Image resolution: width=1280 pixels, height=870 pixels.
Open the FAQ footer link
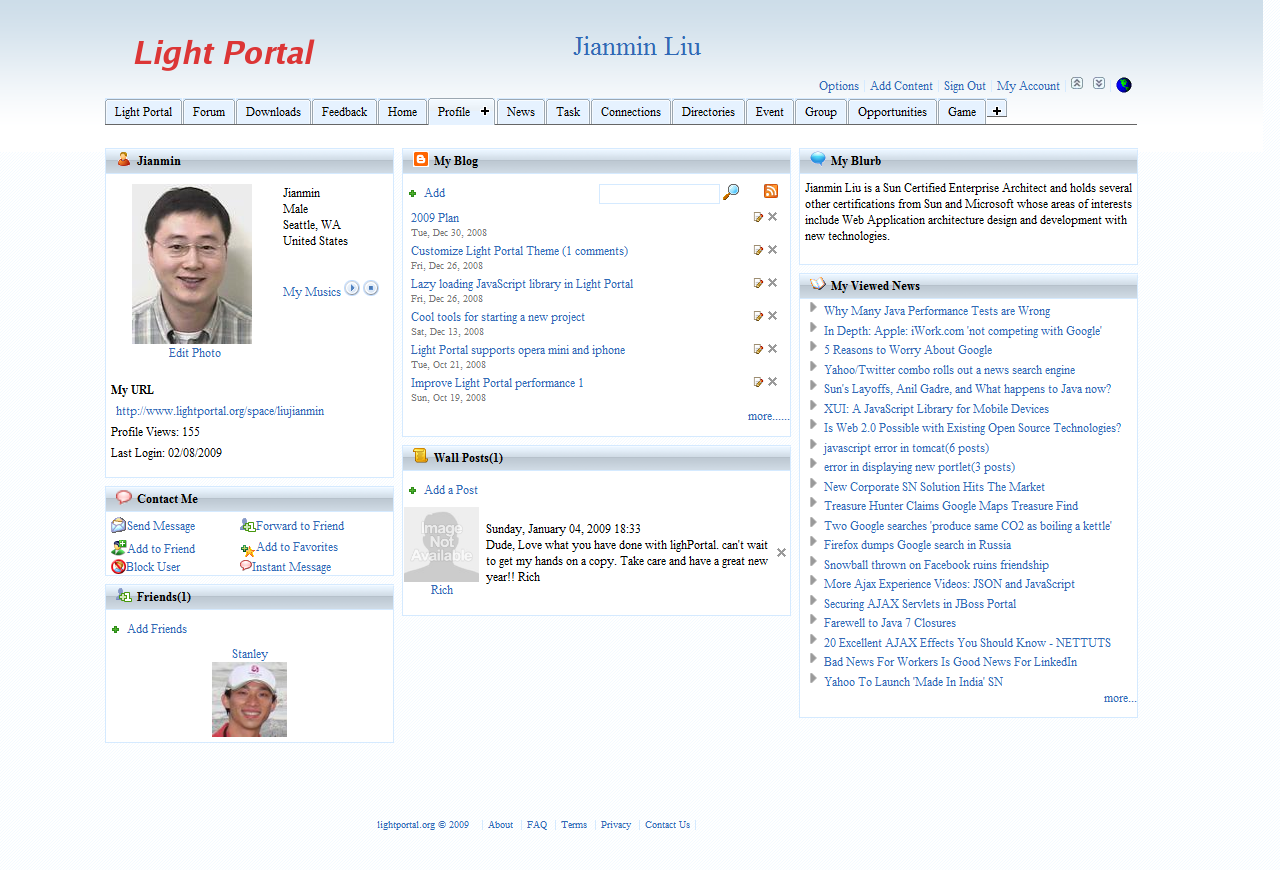click(x=537, y=825)
